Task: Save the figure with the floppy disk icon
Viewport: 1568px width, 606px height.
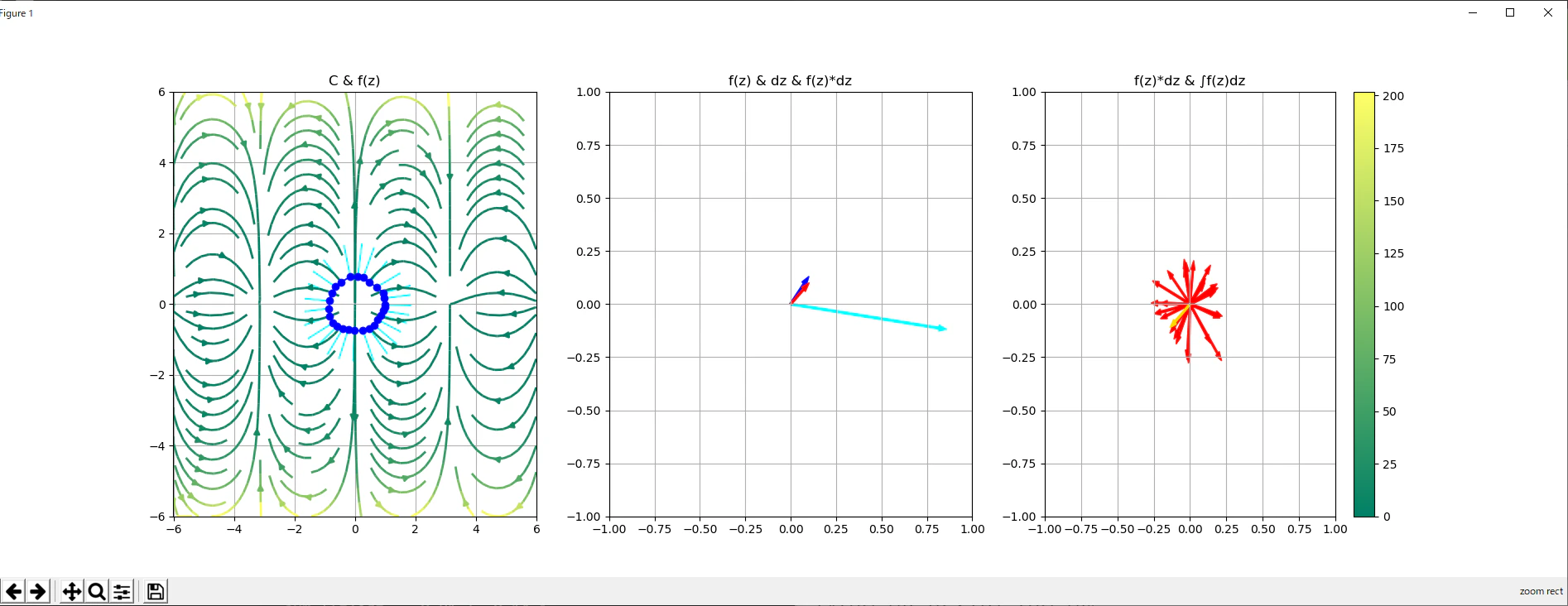Action: [x=156, y=591]
